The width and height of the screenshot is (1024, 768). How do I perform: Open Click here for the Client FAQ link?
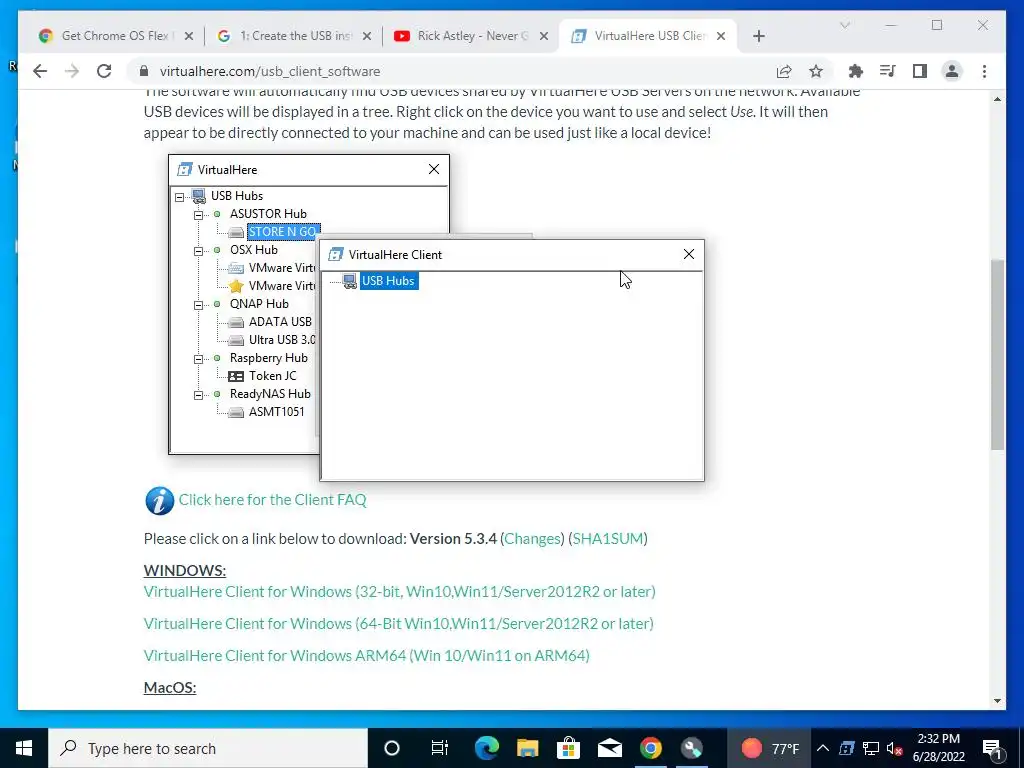tap(272, 500)
